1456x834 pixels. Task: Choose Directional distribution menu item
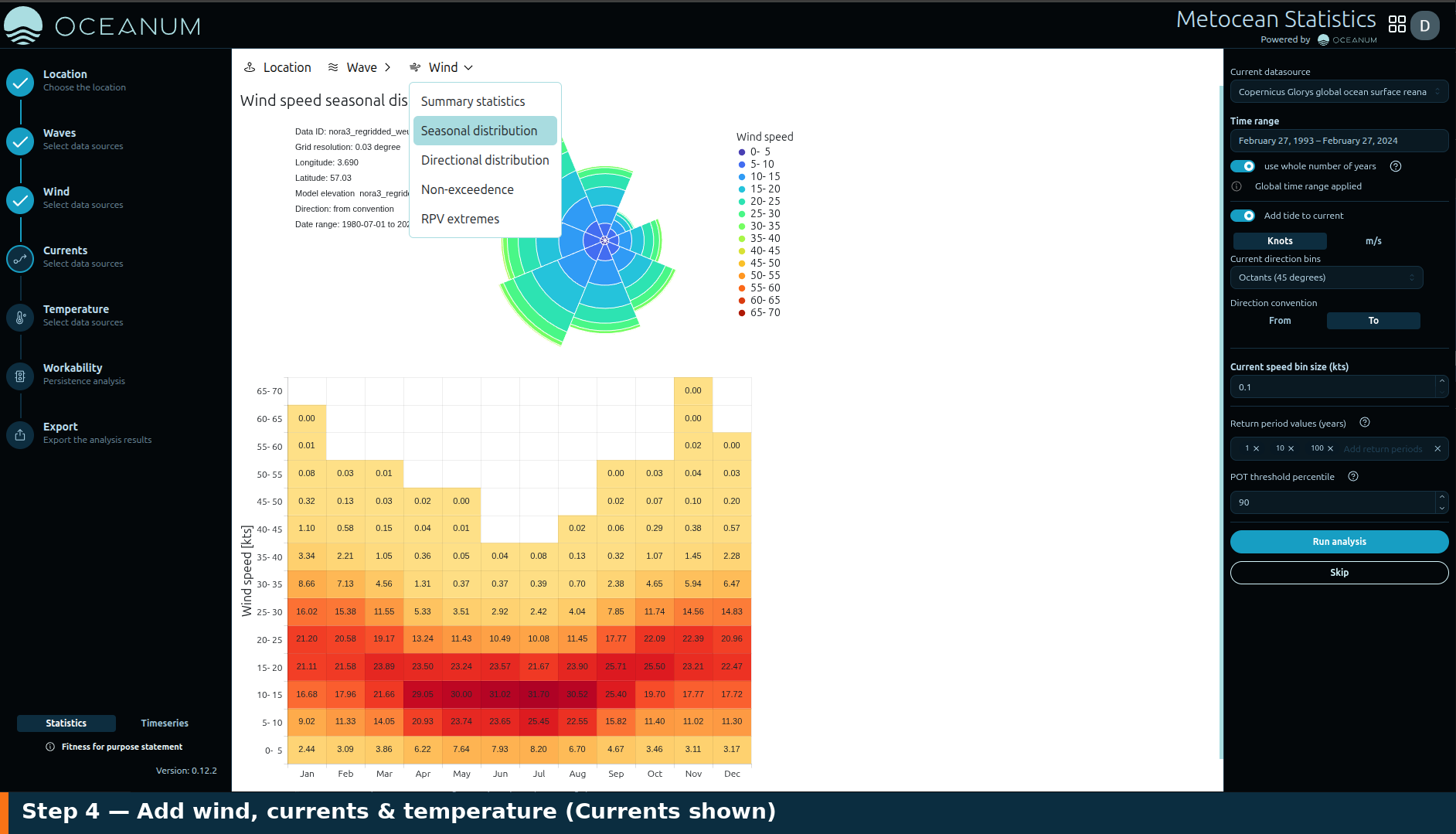point(485,160)
